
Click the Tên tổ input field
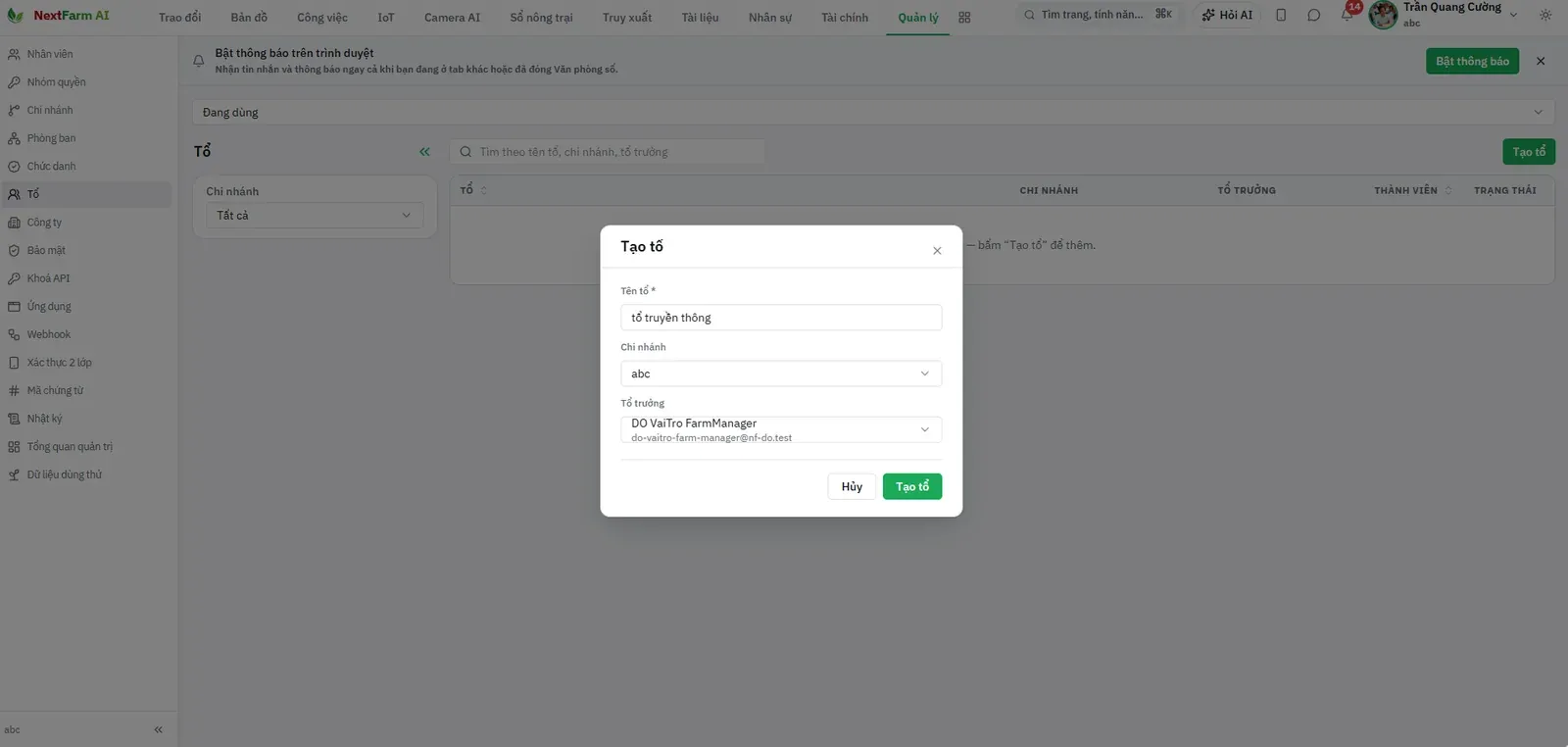(x=781, y=318)
